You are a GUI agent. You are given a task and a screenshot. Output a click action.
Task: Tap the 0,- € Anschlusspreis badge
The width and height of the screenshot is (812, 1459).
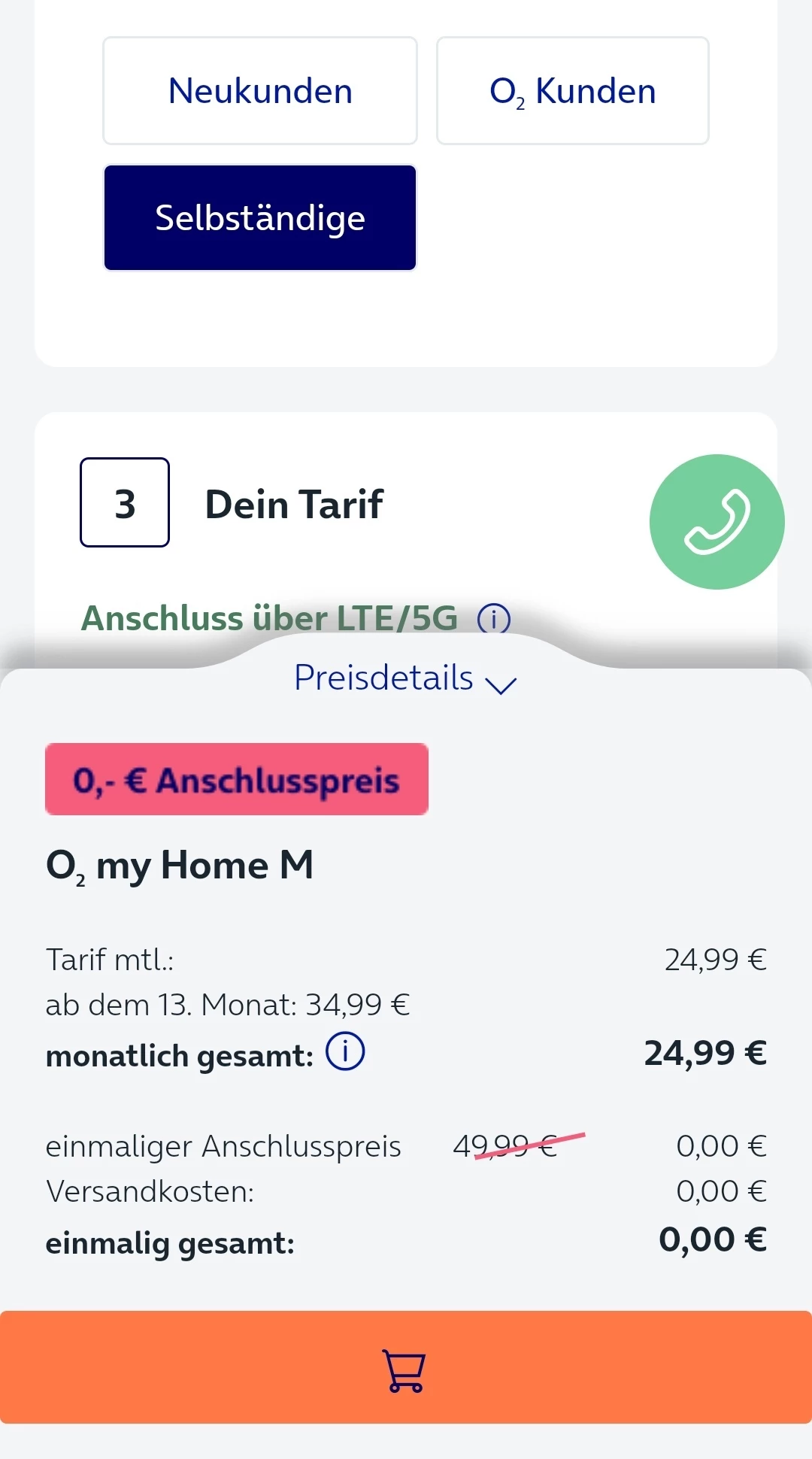click(x=236, y=779)
